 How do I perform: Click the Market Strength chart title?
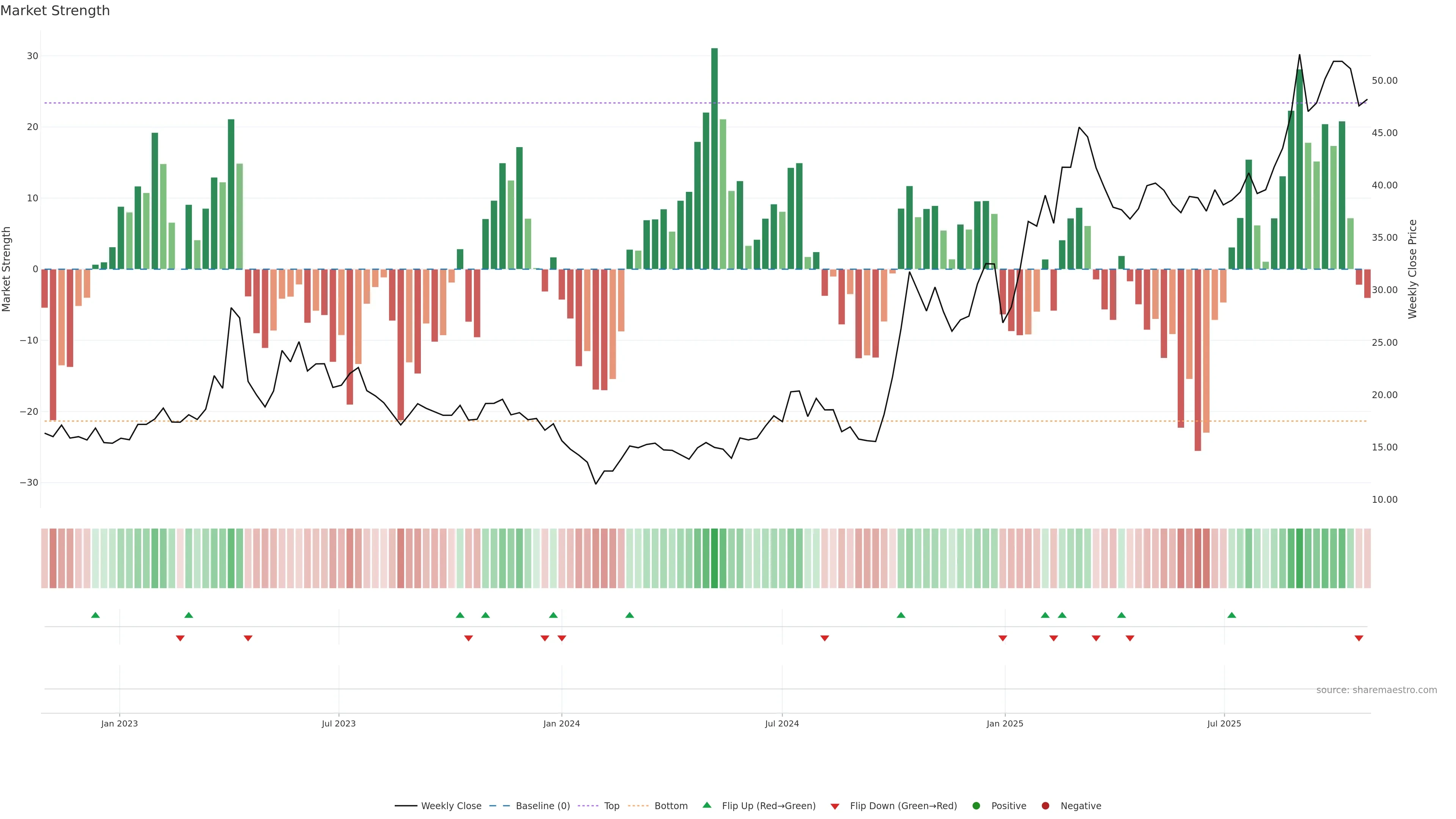click(x=55, y=11)
